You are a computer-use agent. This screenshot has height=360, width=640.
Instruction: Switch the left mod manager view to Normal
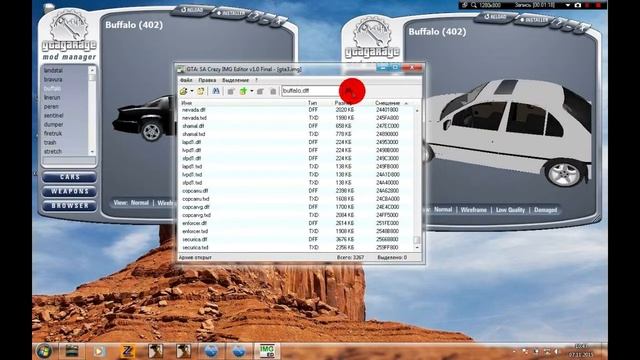(x=140, y=202)
